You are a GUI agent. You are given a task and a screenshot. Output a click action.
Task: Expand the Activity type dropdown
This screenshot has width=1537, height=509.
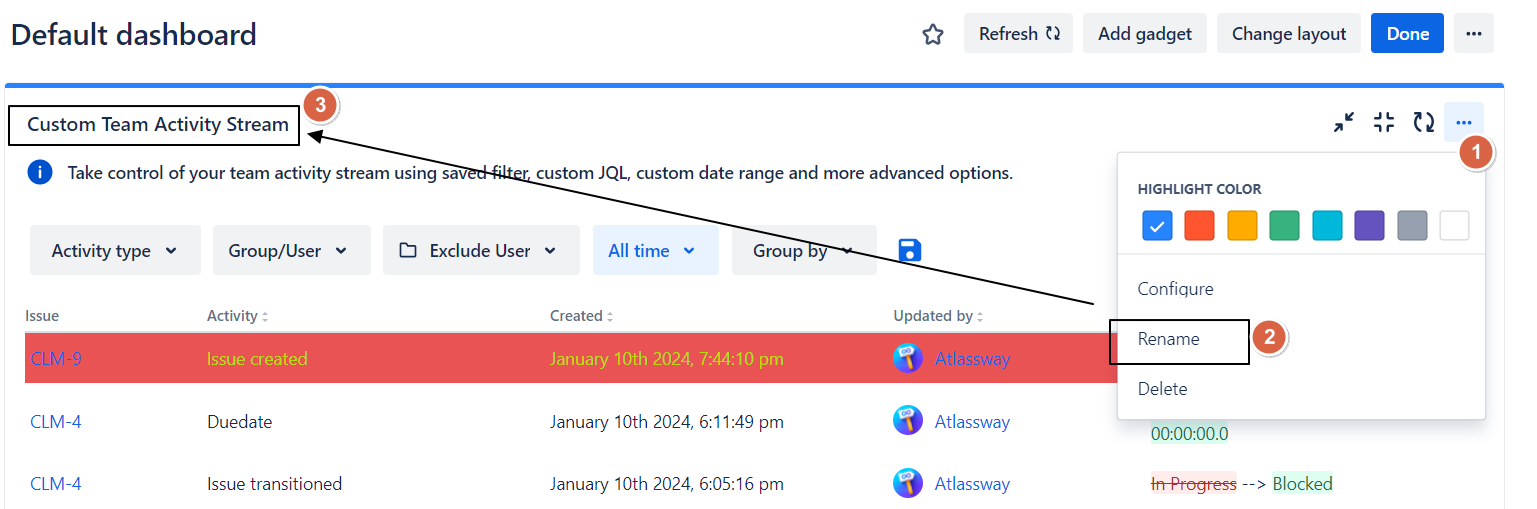115,251
